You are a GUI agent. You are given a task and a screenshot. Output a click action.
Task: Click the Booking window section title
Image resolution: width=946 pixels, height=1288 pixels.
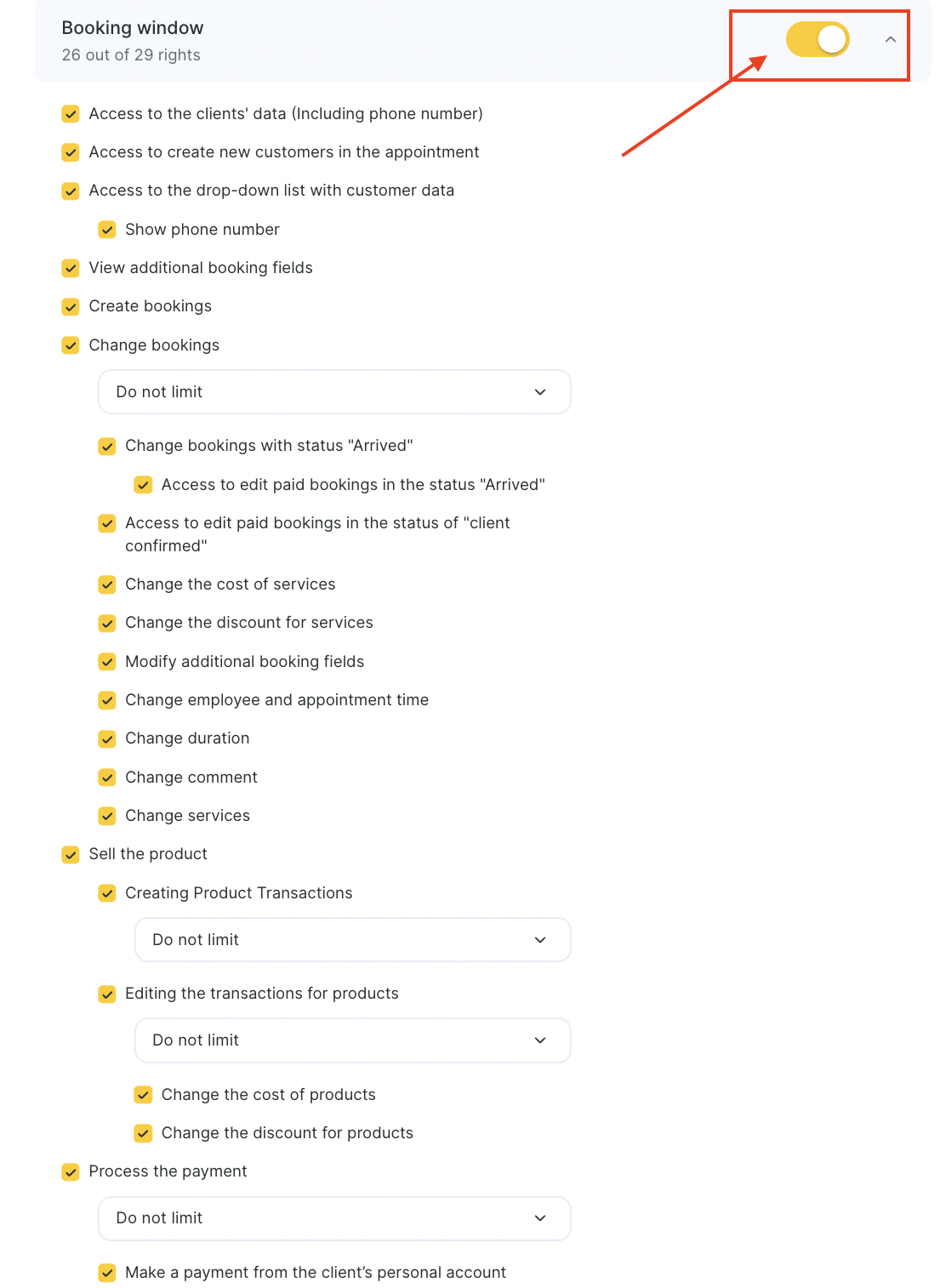[133, 28]
